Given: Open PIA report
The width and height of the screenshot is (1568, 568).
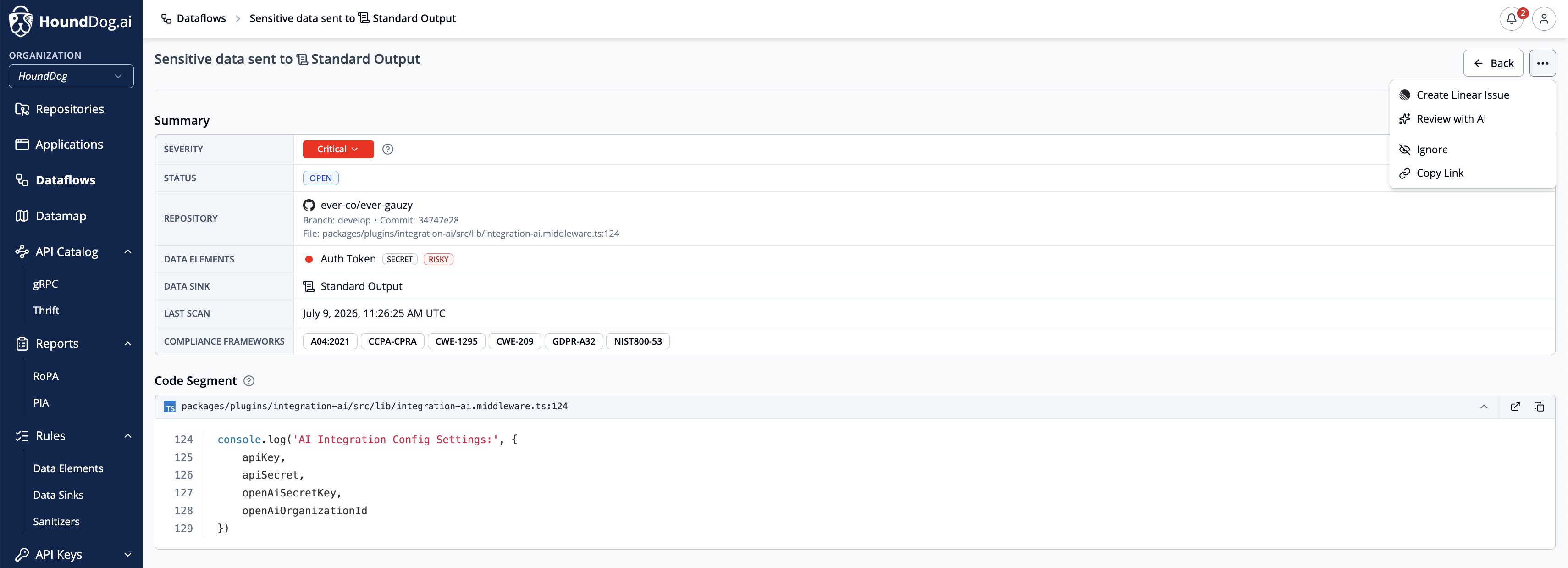Looking at the screenshot, I should click(x=41, y=403).
